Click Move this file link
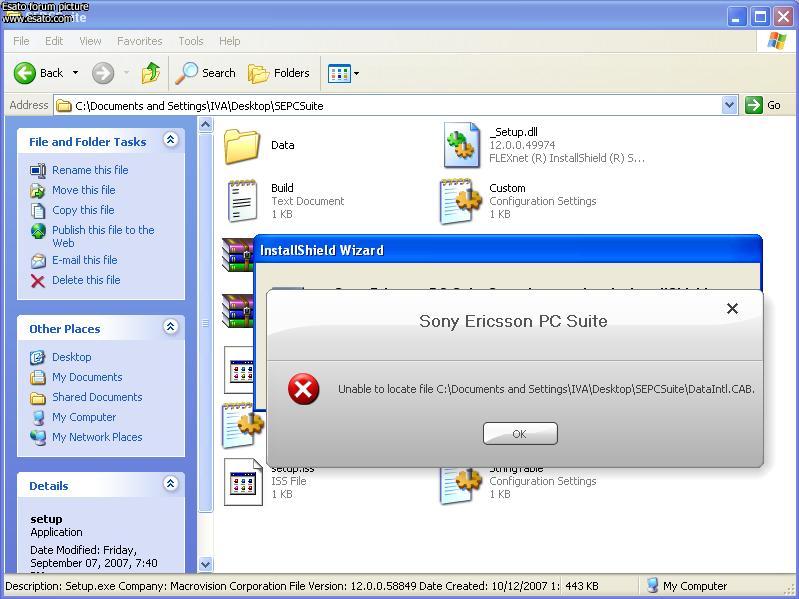Image resolution: width=799 pixels, height=599 pixels. click(x=84, y=190)
